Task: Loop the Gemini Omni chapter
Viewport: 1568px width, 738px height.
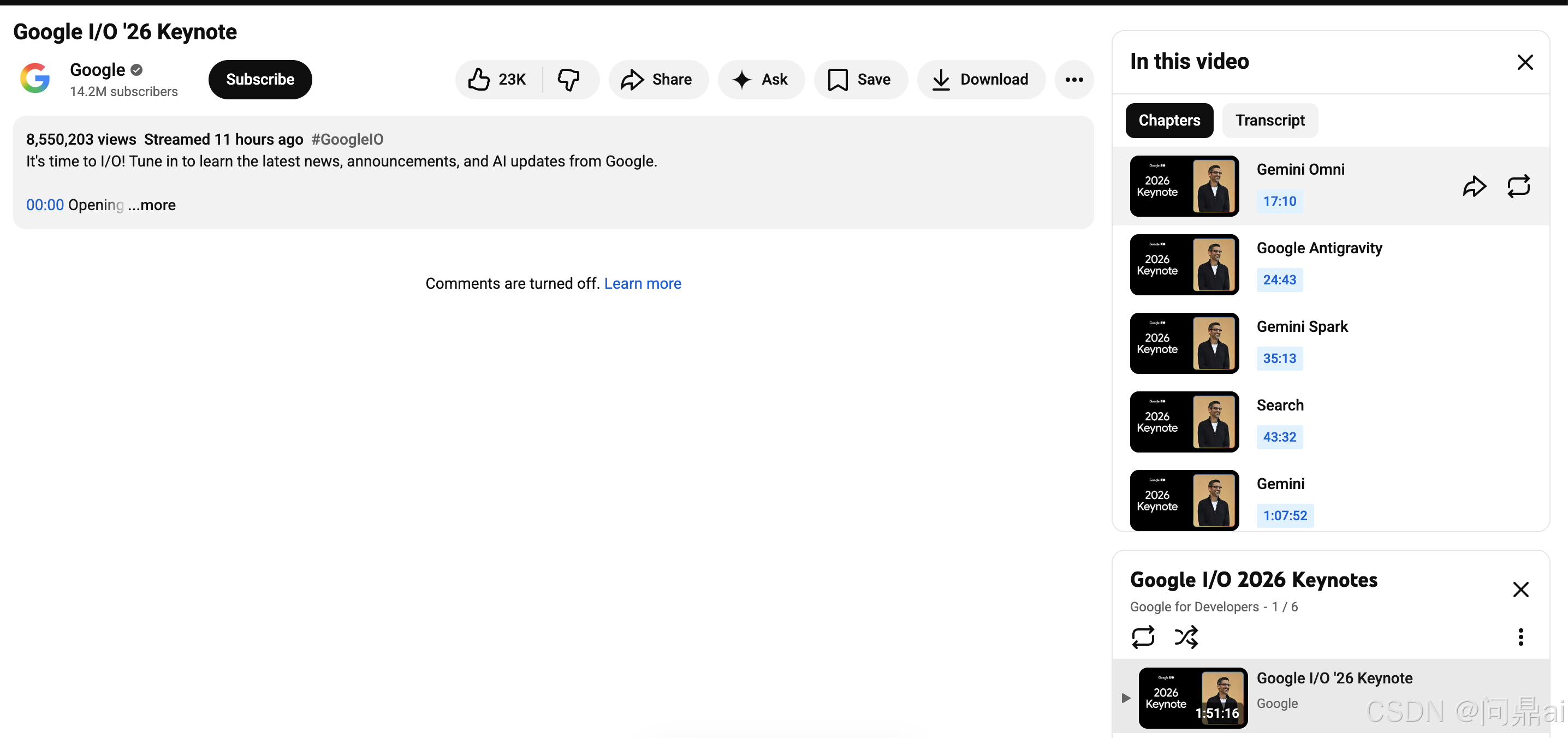Action: point(1519,186)
